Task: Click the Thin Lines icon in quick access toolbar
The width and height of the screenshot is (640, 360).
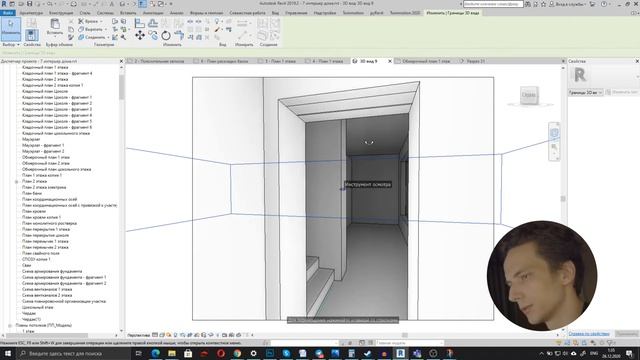Action: point(142,4)
